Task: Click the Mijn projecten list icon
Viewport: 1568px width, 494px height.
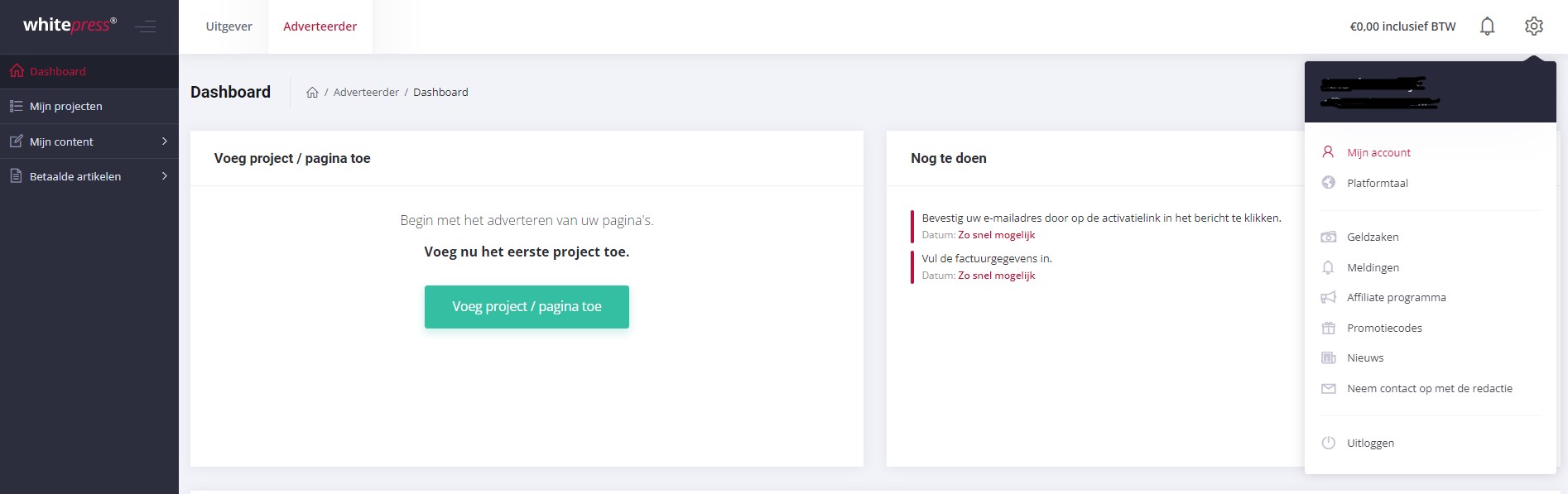Action: coord(16,106)
